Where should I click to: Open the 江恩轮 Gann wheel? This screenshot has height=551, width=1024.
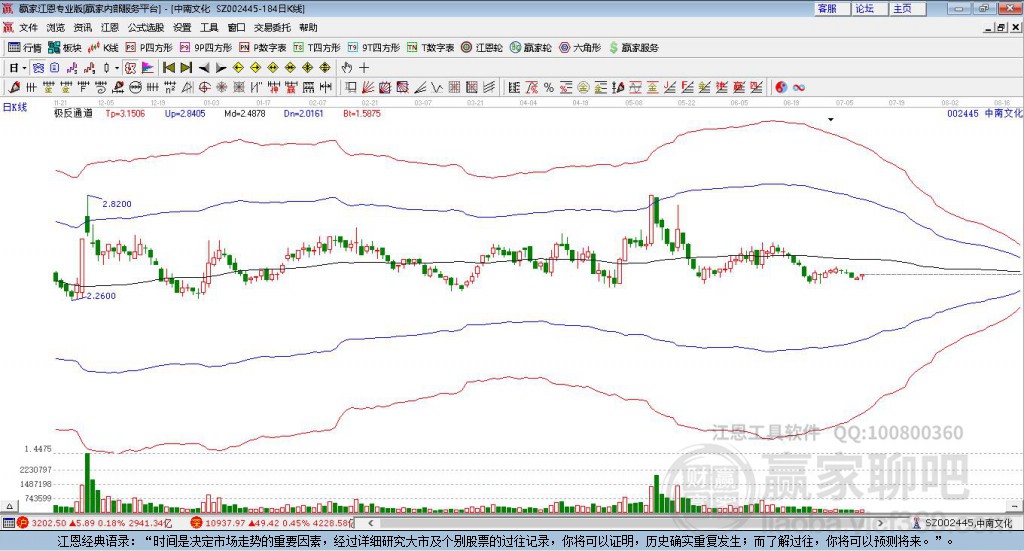click(x=482, y=48)
